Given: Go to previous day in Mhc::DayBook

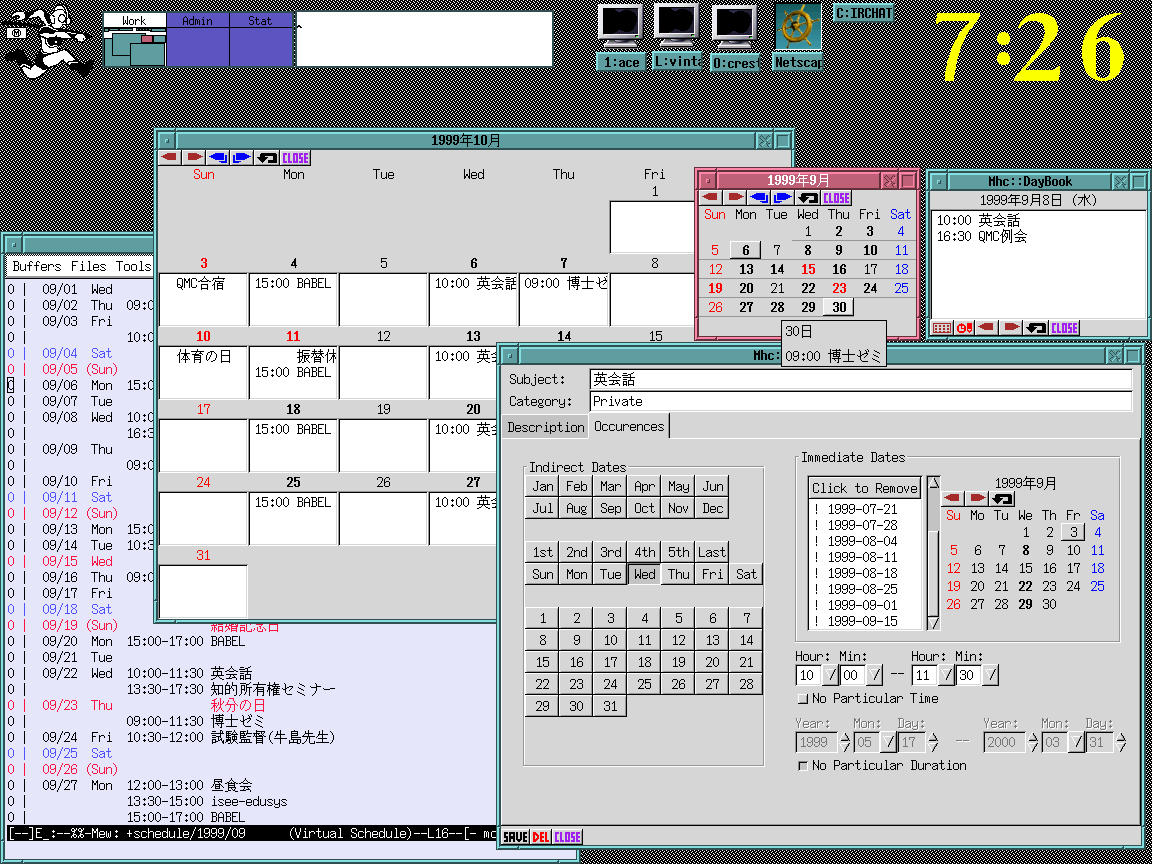Looking at the screenshot, I should click(987, 328).
